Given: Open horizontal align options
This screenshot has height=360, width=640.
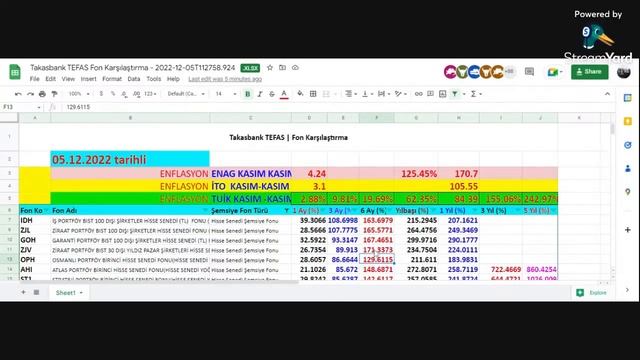Looking at the screenshot, I should click(x=351, y=94).
